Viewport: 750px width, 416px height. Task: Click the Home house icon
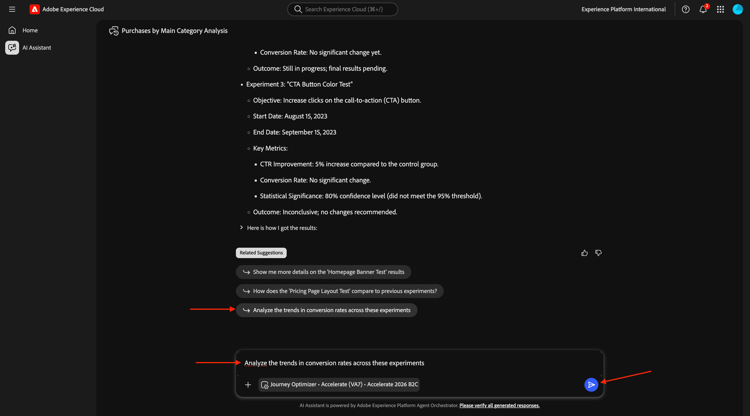pyautogui.click(x=12, y=30)
